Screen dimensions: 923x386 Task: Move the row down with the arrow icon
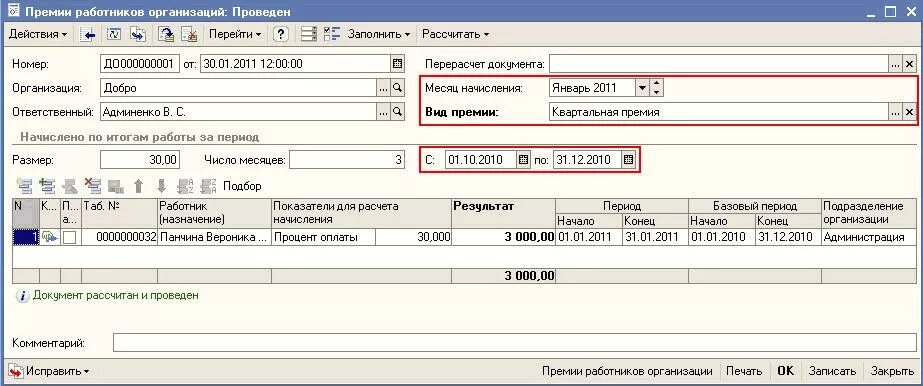[161, 187]
